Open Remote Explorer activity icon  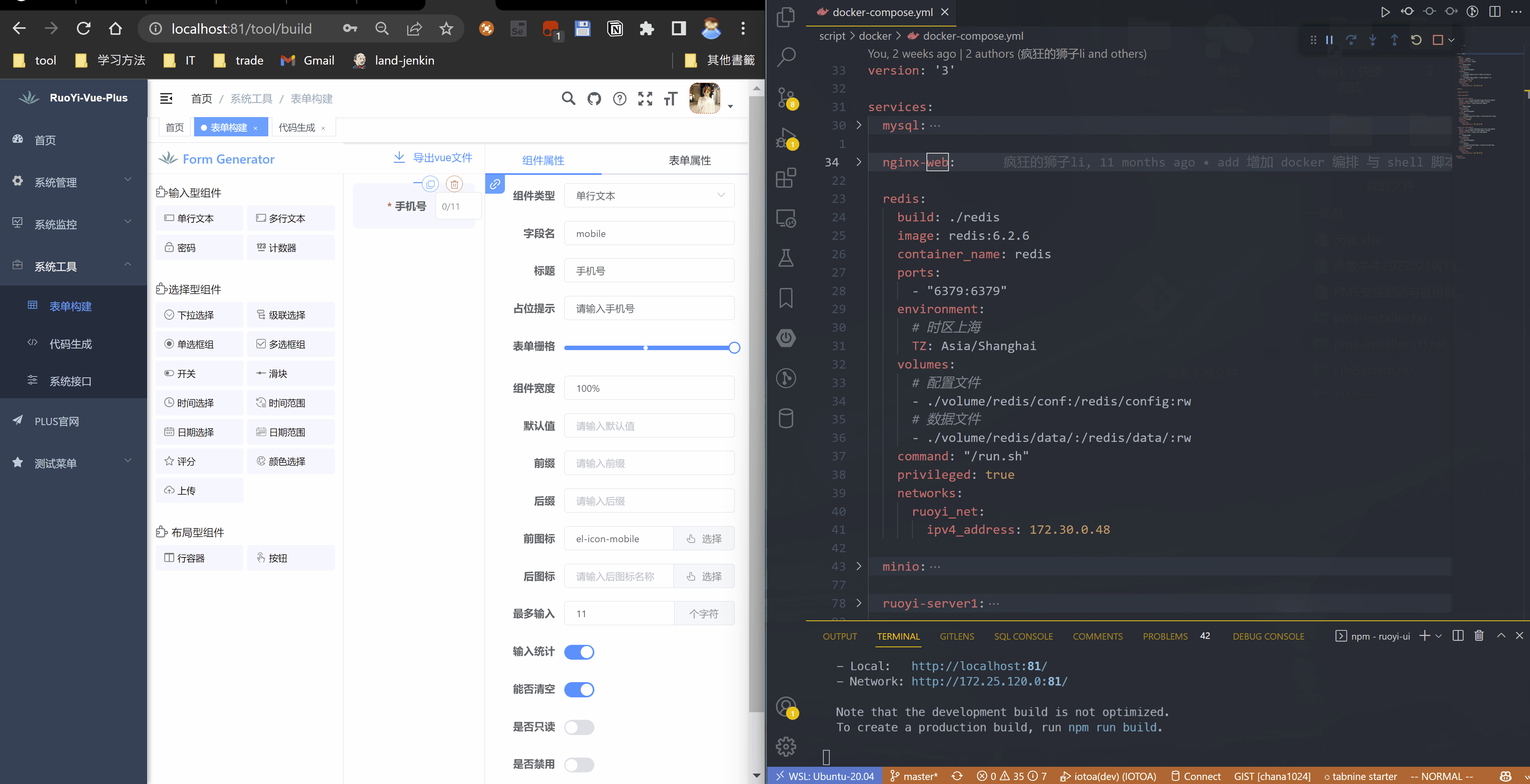[786, 218]
